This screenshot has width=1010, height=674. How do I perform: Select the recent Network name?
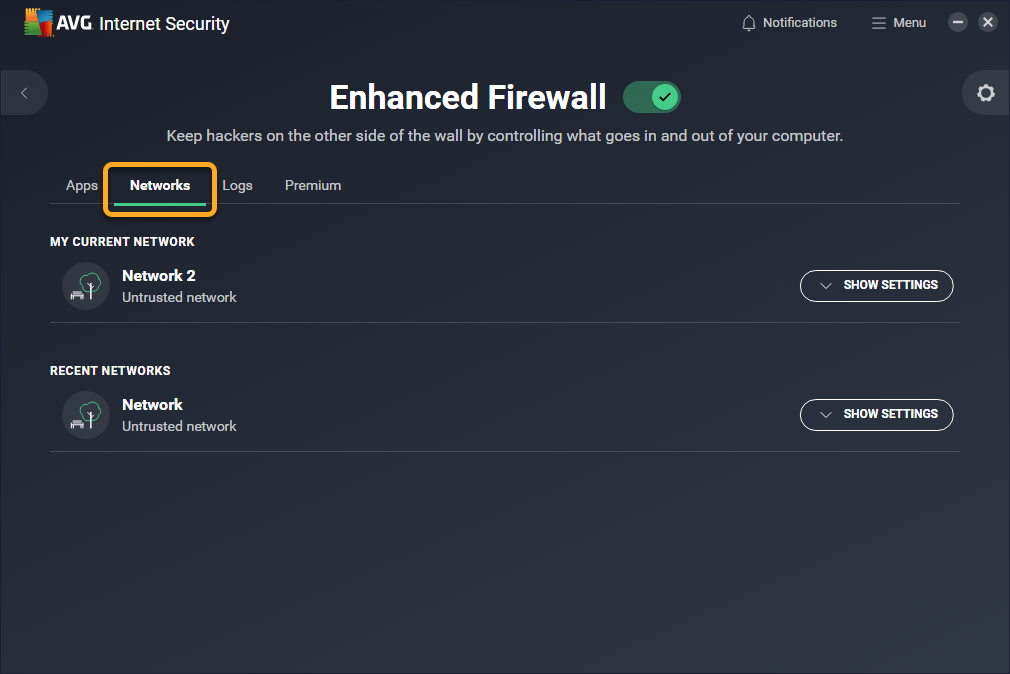pyautogui.click(x=152, y=405)
